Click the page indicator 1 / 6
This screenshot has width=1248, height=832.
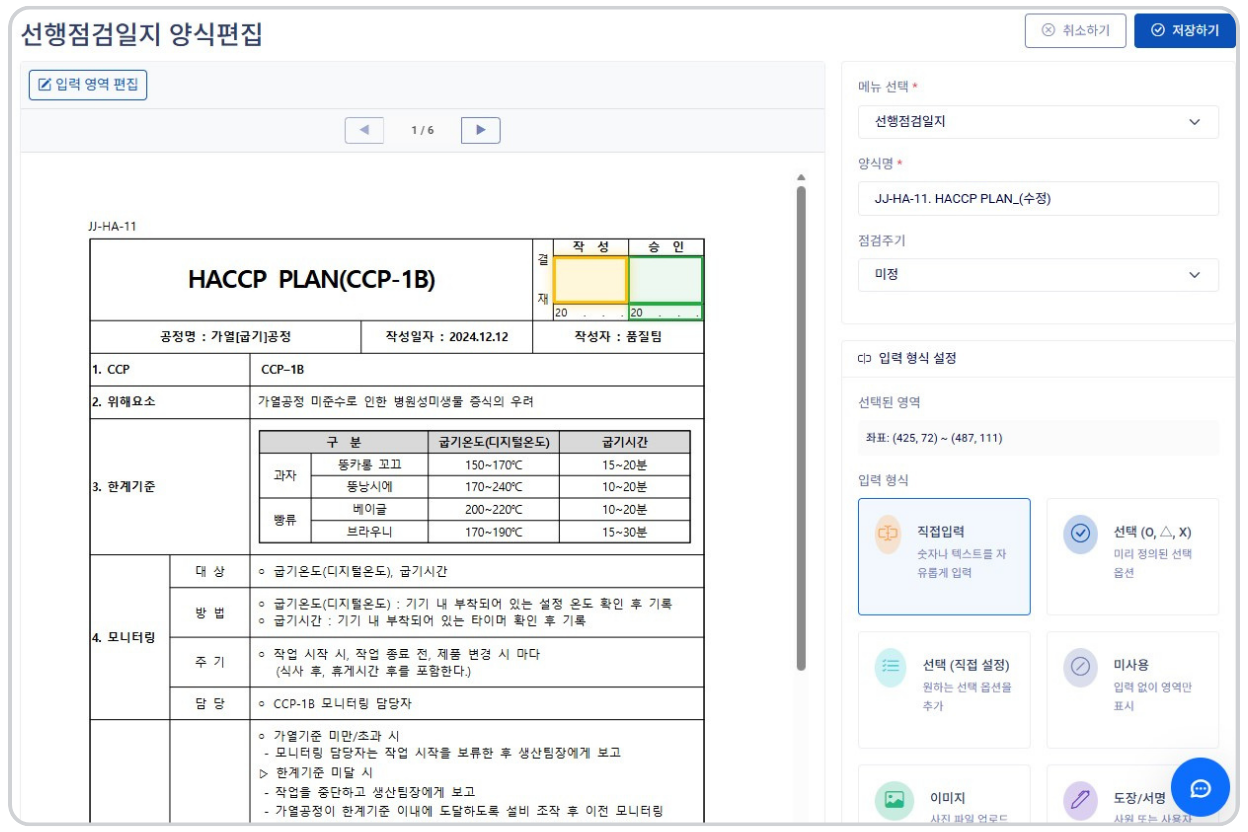click(422, 130)
